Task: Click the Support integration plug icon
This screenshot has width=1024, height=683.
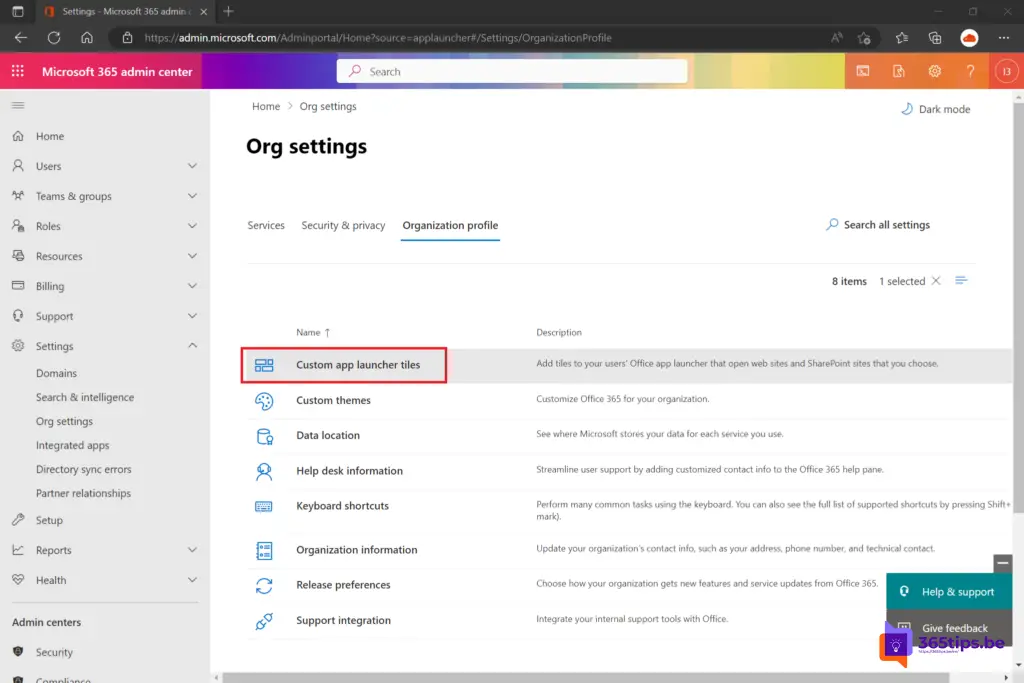Action: click(264, 621)
